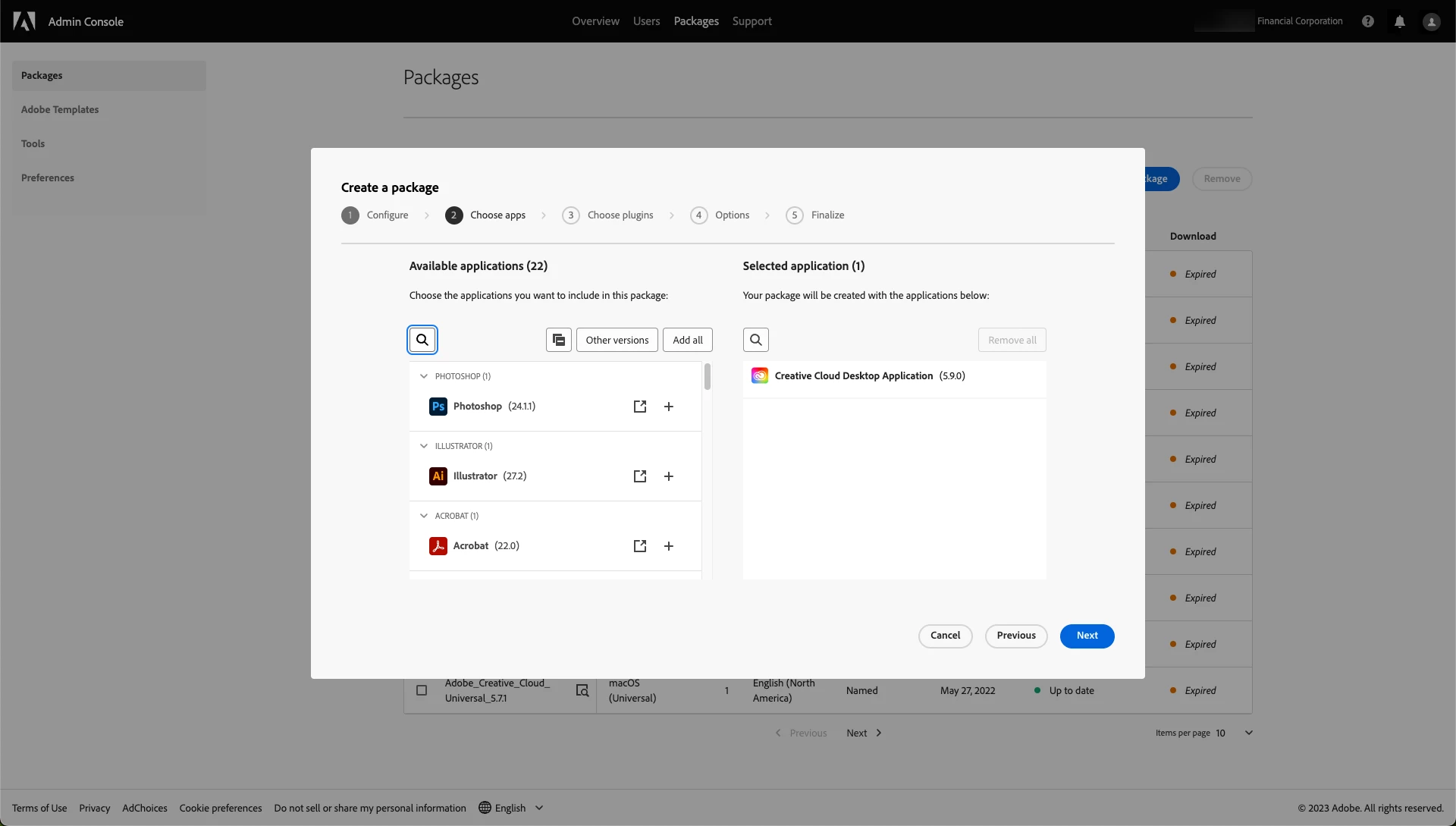Screen dimensions: 1456x826
Task: Click Next page link below table
Action: (864, 733)
